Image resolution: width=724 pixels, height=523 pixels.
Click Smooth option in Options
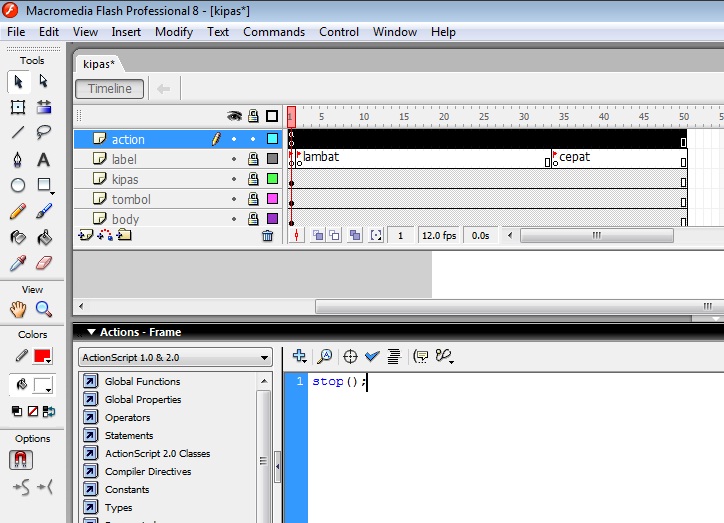[21, 487]
